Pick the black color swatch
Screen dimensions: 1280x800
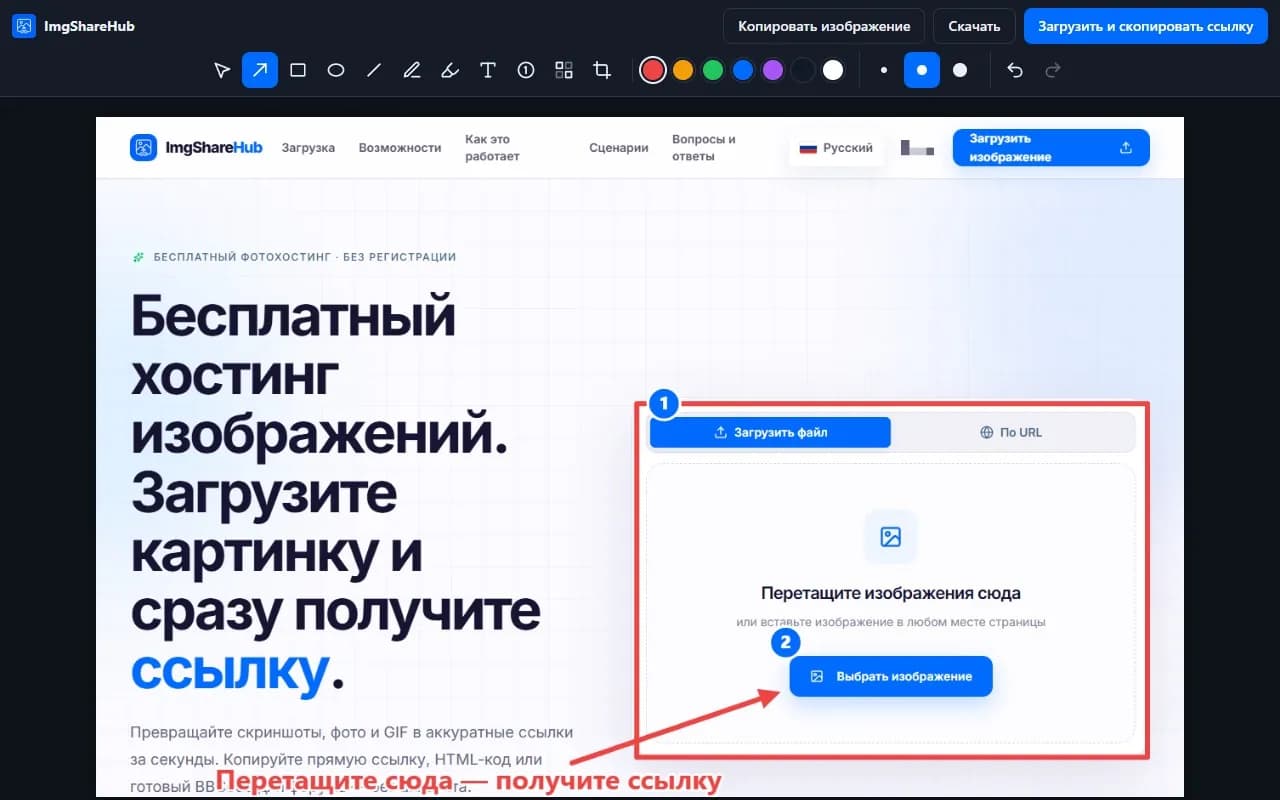pos(803,70)
